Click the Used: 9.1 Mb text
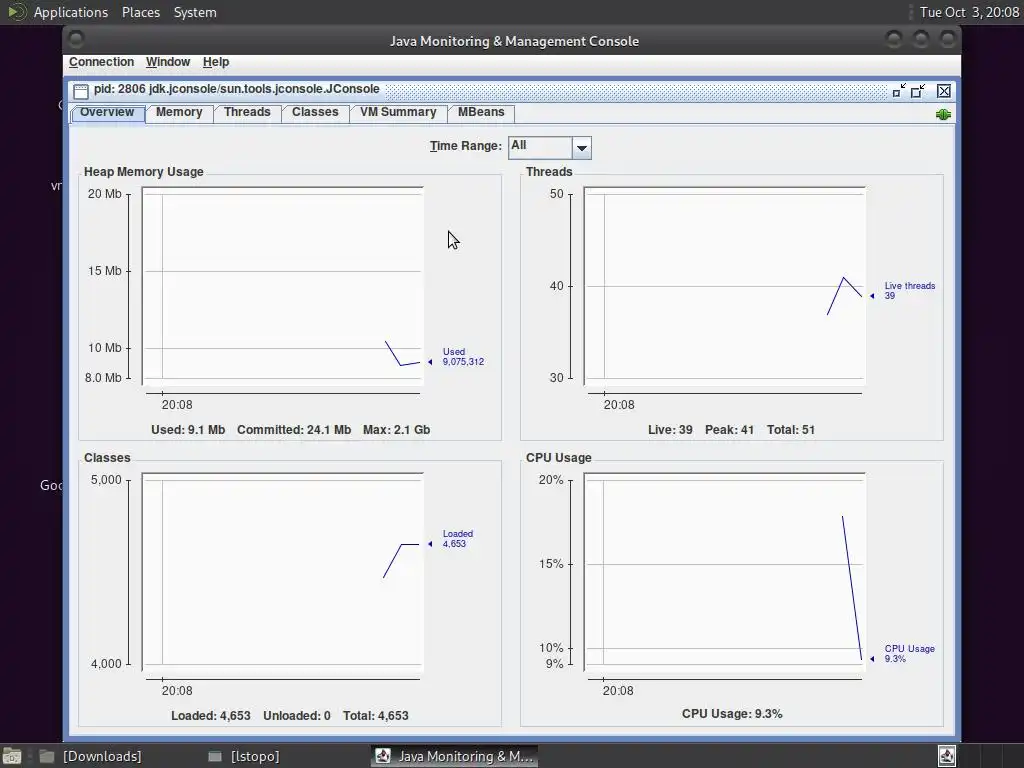The height and width of the screenshot is (768, 1024). point(188,430)
